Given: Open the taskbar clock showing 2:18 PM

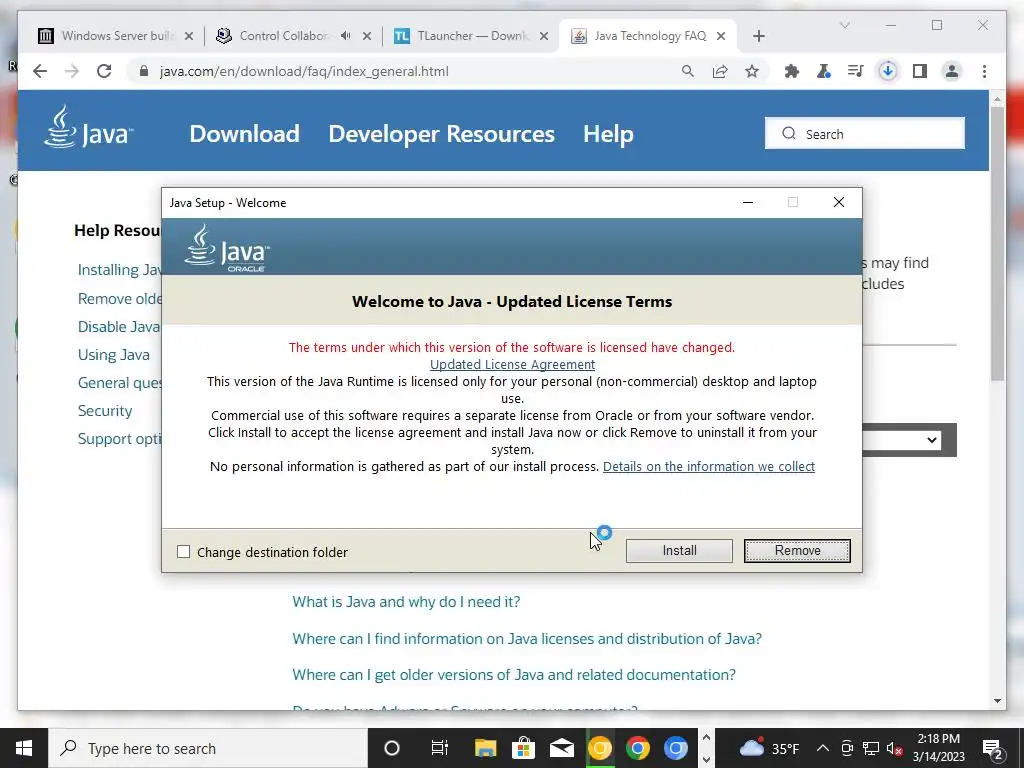Looking at the screenshot, I should tap(938, 748).
